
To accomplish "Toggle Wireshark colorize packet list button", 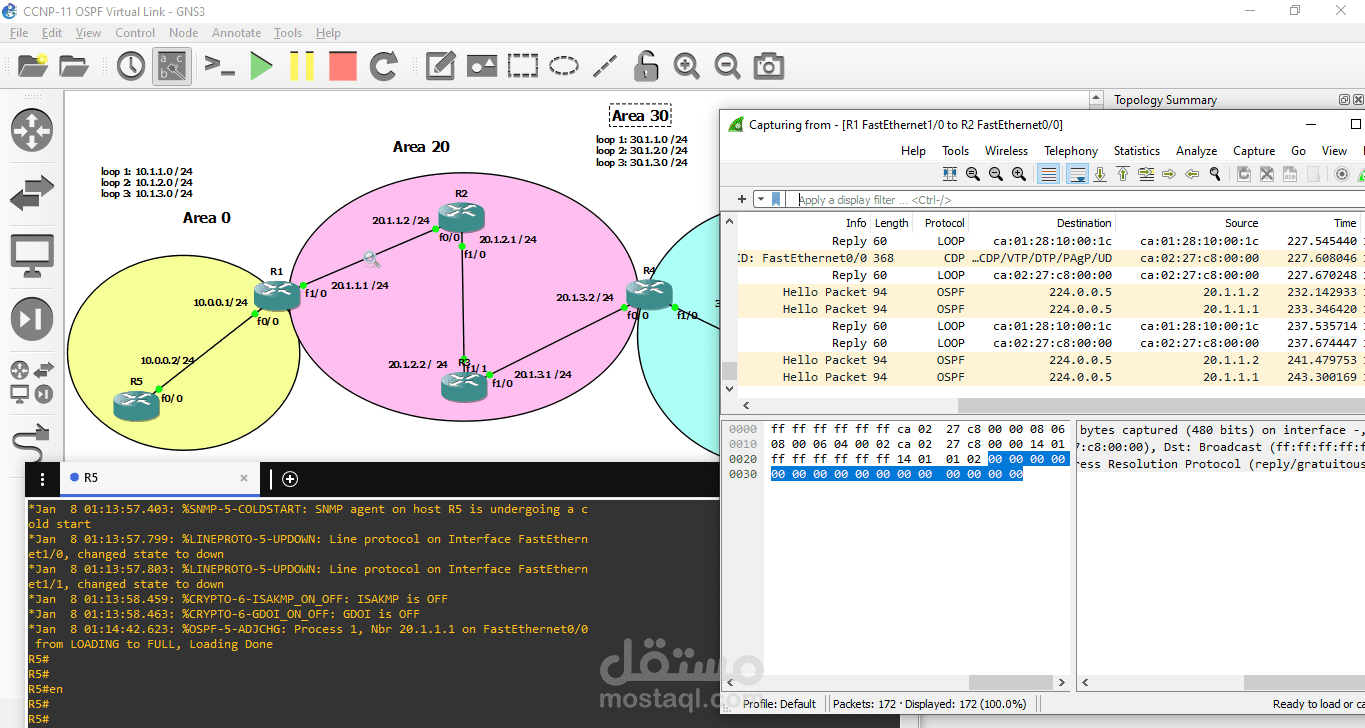I will tap(1048, 174).
